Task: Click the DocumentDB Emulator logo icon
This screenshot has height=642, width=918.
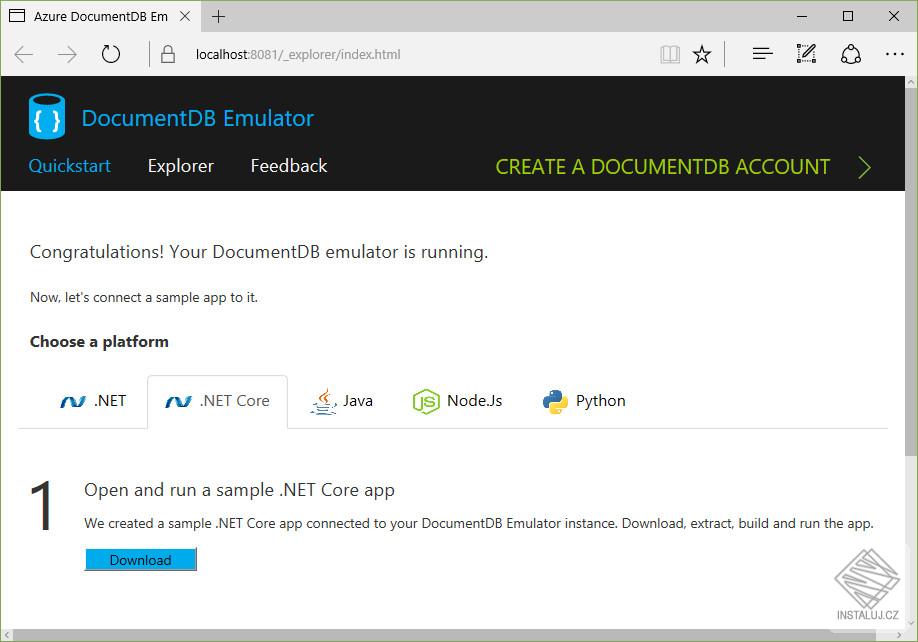Action: pos(44,115)
